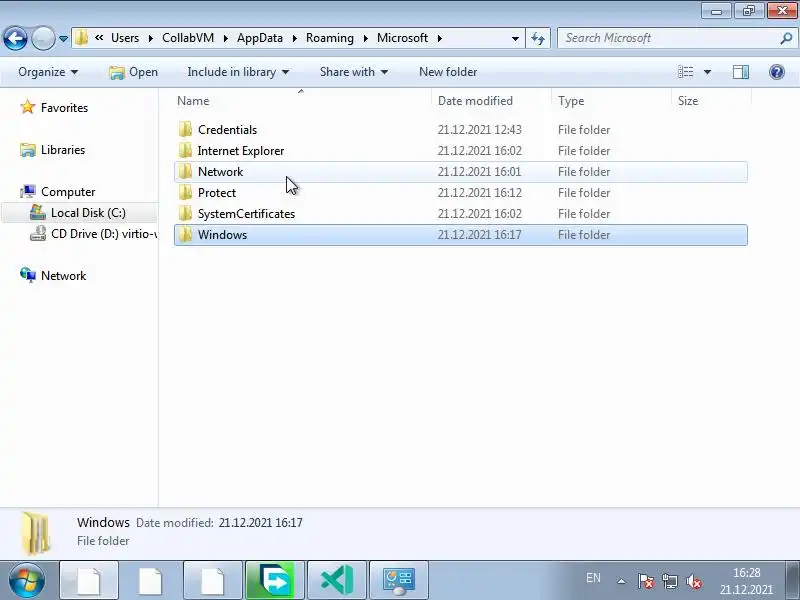Open Help via the question mark icon
This screenshot has height=600, width=800.
(777, 72)
